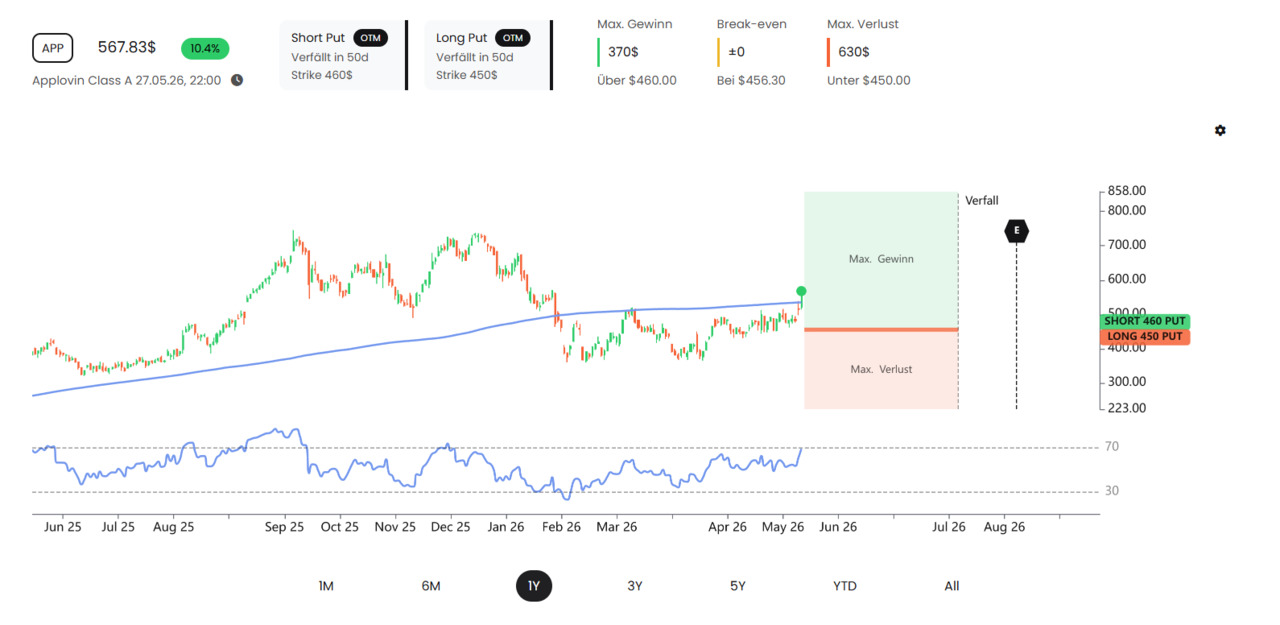Select the 1Y time range

(534, 586)
